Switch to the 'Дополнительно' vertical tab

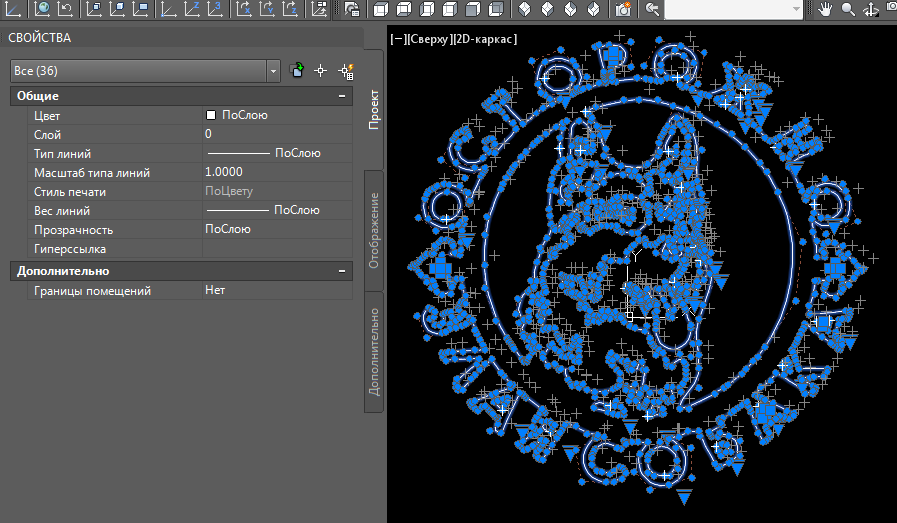tap(374, 352)
